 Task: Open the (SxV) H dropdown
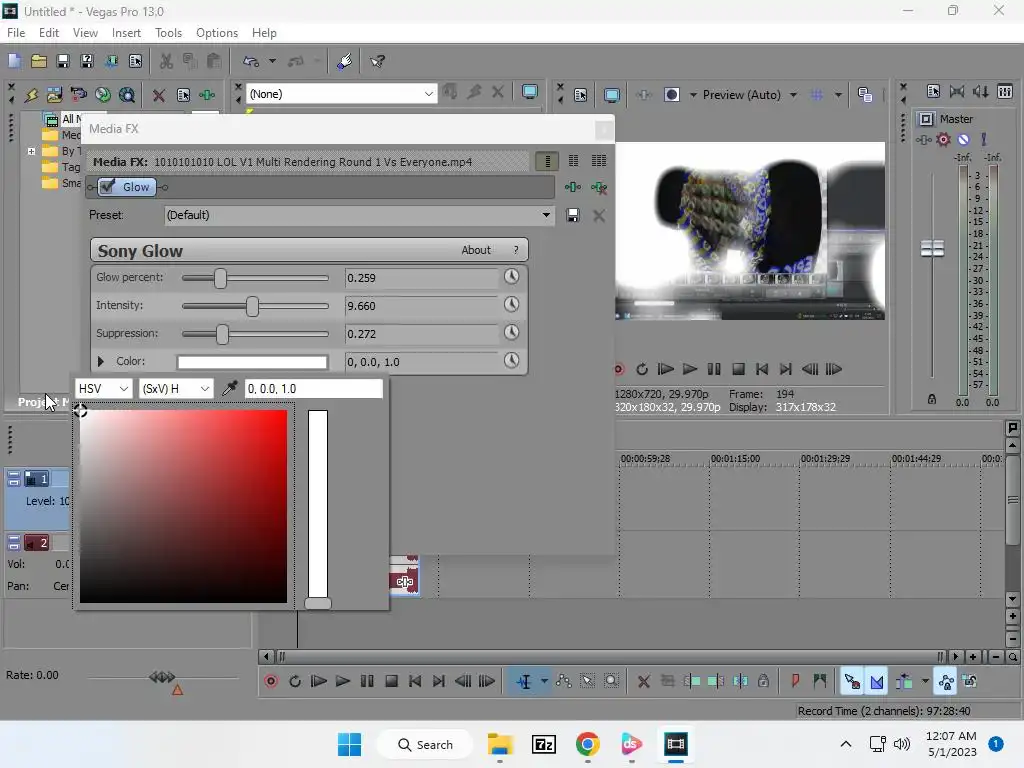[x=176, y=389]
